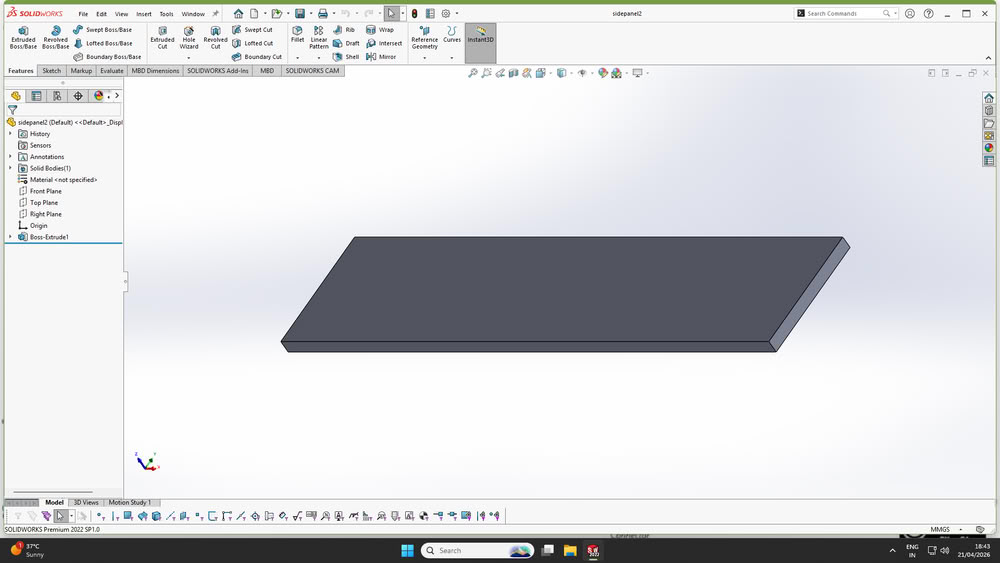The height and width of the screenshot is (563, 1000).
Task: Open SOLIDWORKS Resources in the task pane
Action: point(989,98)
